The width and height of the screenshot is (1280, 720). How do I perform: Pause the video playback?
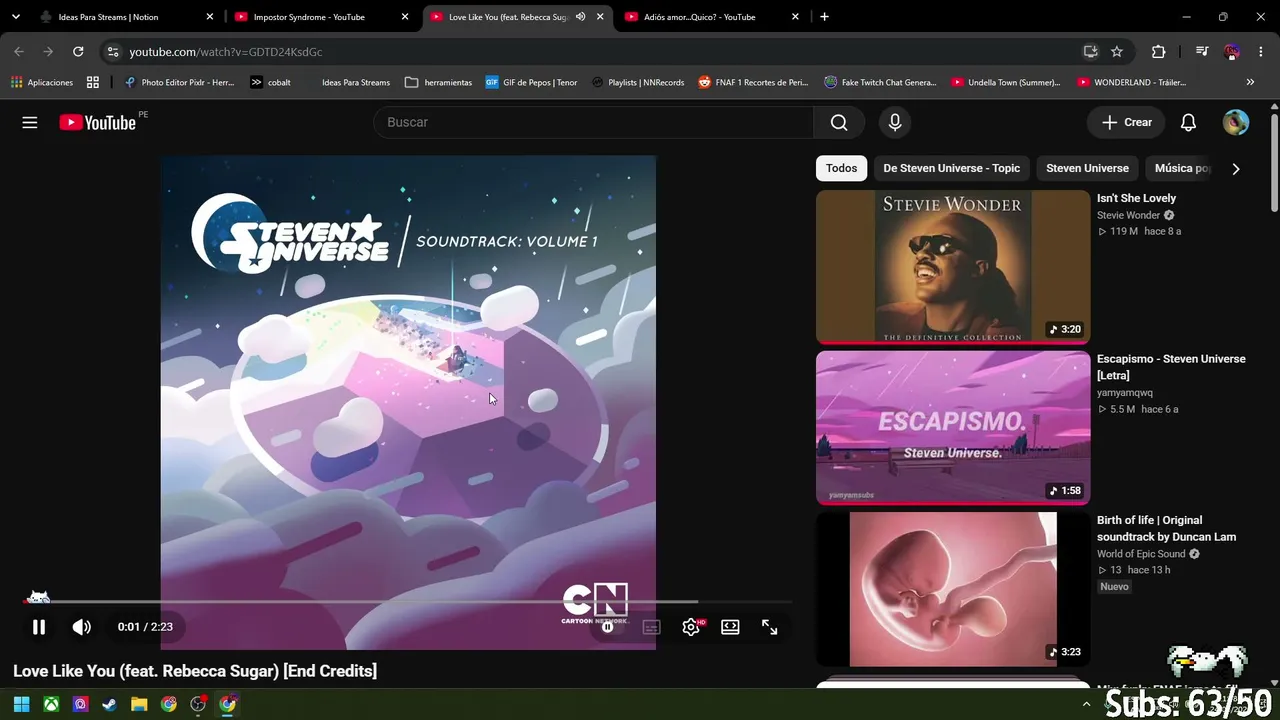coord(39,627)
